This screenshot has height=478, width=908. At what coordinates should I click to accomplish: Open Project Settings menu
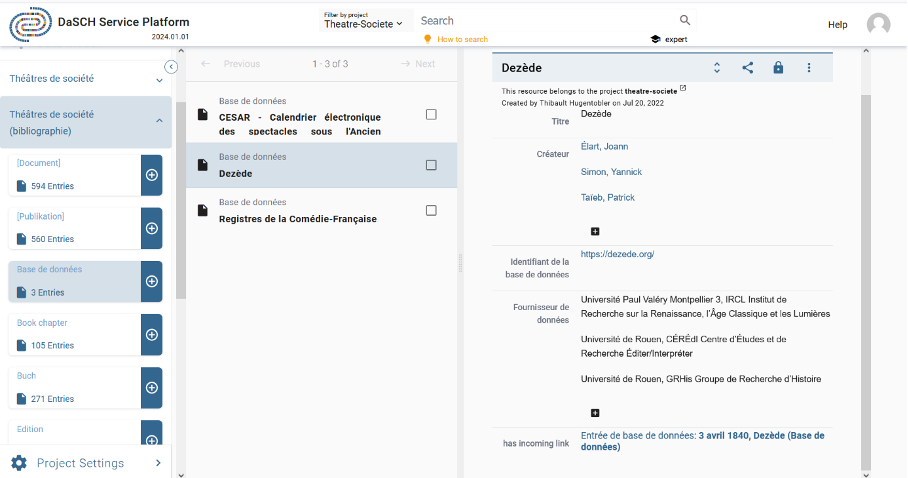[86, 463]
